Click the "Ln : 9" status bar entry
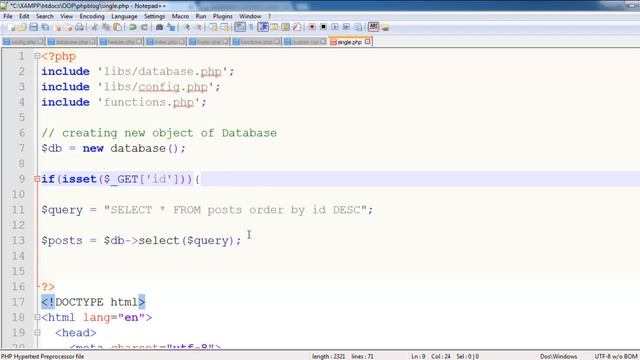 coord(418,356)
